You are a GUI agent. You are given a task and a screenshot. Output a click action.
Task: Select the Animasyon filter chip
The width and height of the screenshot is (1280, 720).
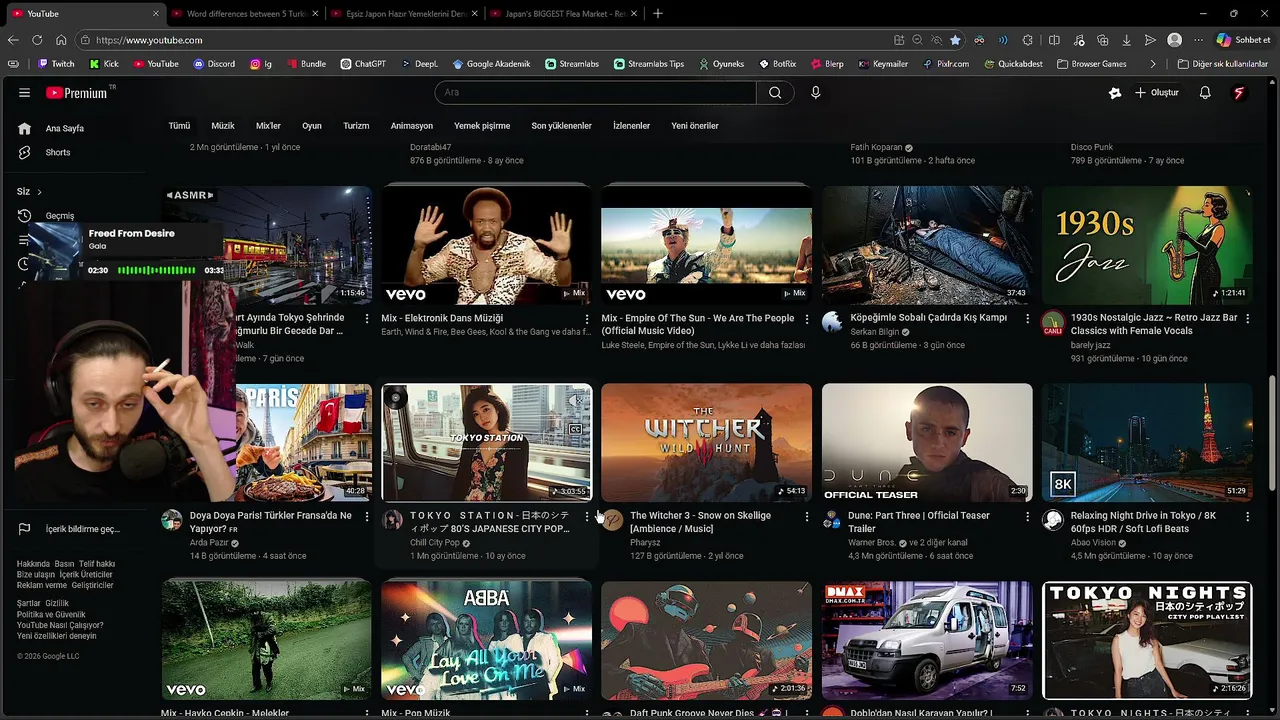[x=412, y=126]
